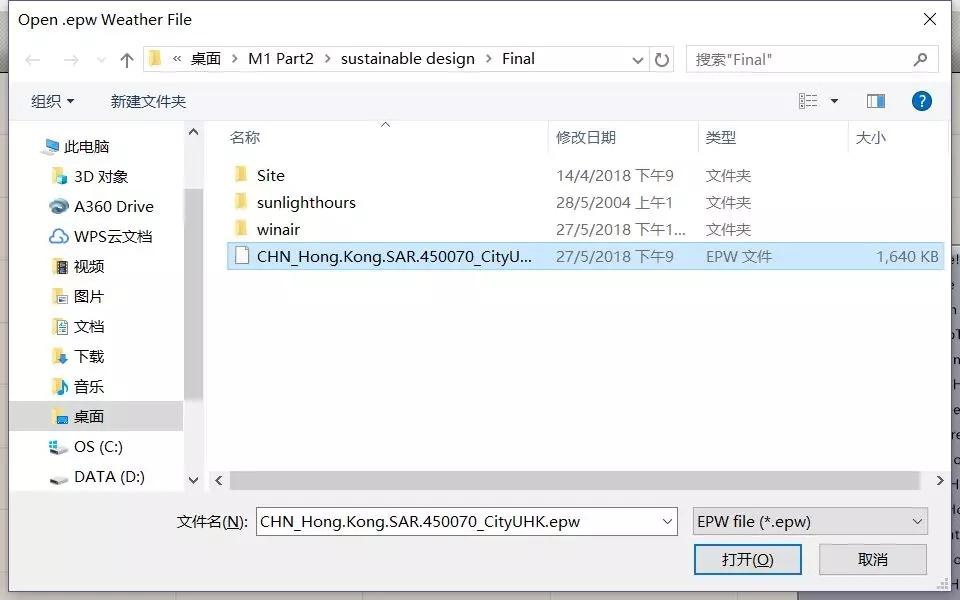Screen dimensions: 960x600
Task: Select 桌面 in the sidebar
Action: [97, 416]
